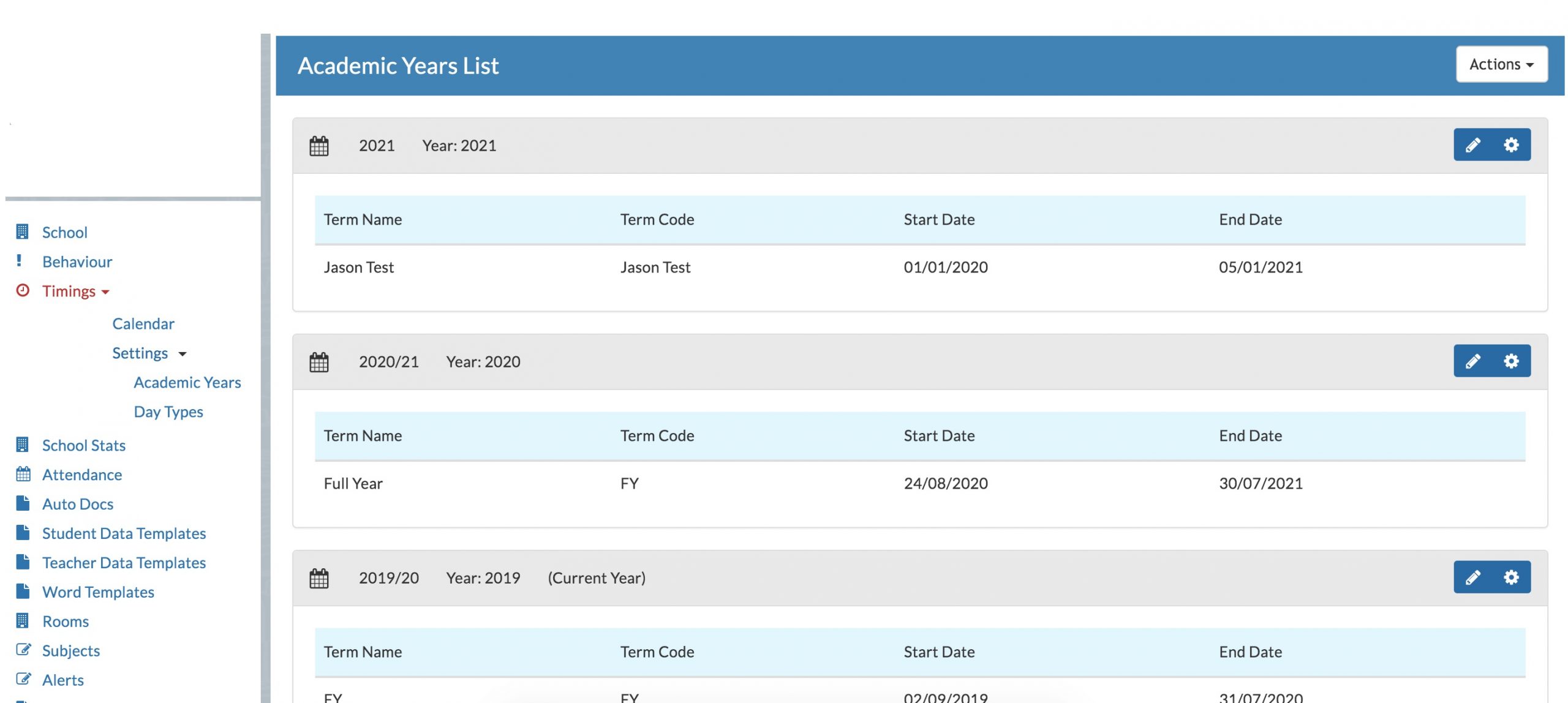Click the Year: 2020 label
The height and width of the screenshot is (703, 1568).
click(483, 362)
